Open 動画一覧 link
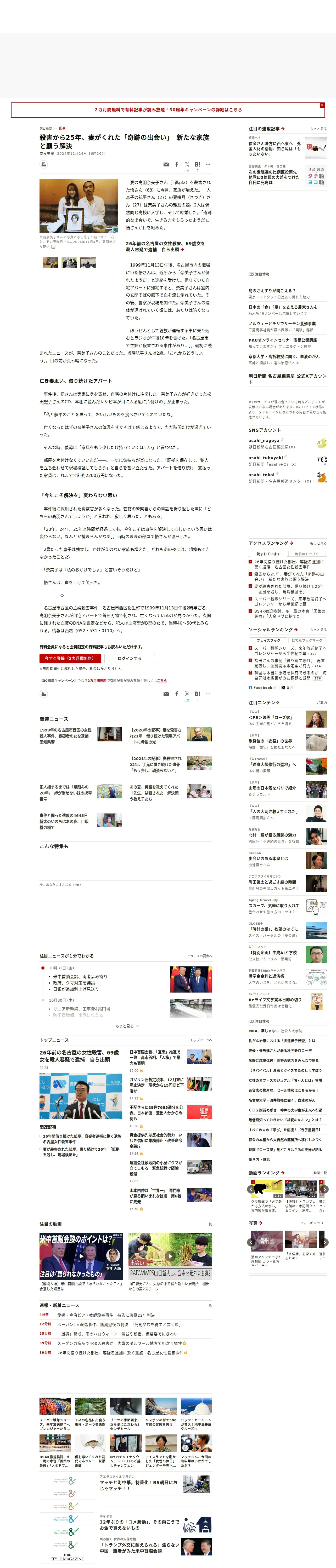 pos(320,1173)
